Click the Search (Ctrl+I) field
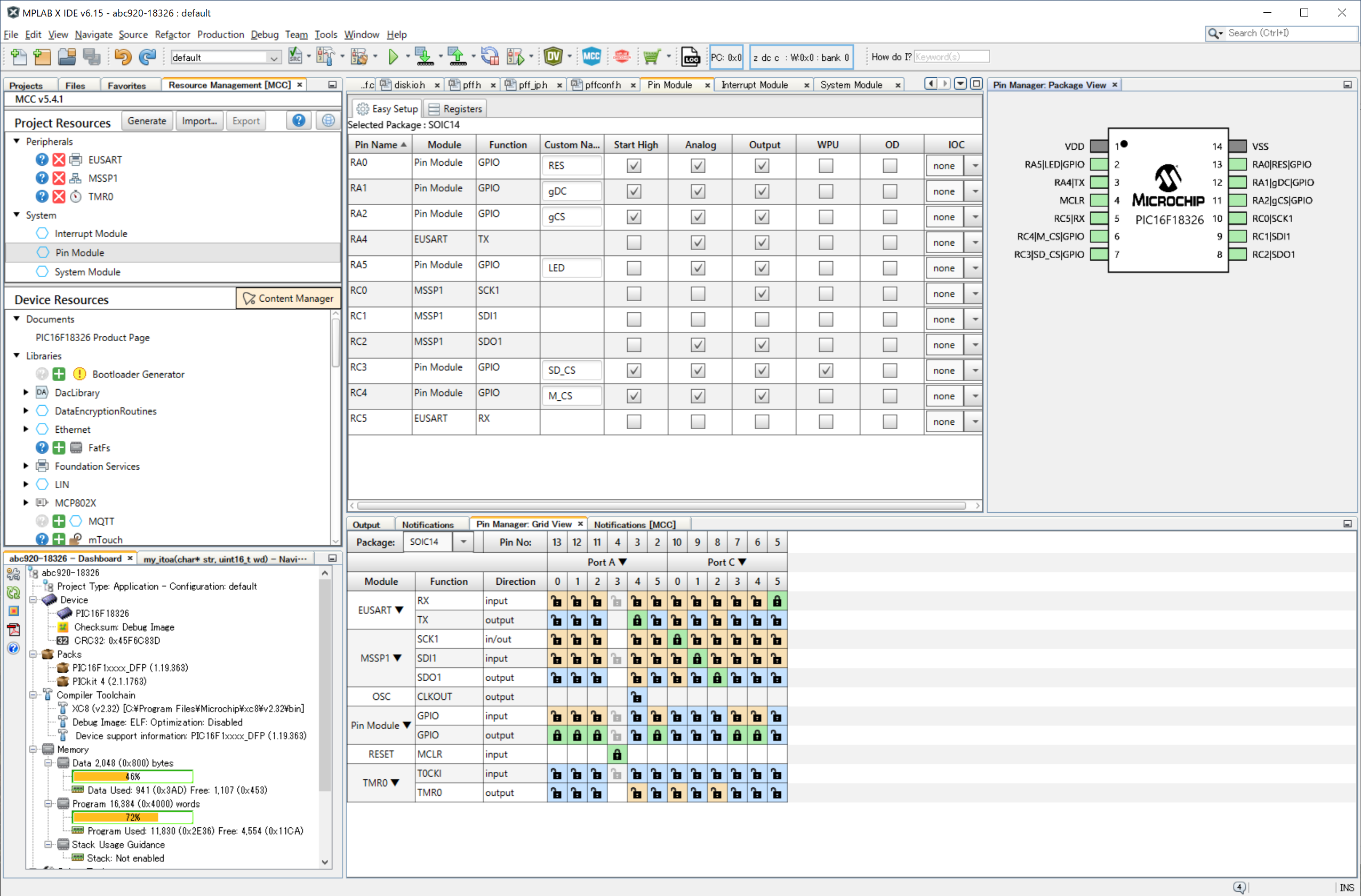Image resolution: width=1361 pixels, height=896 pixels. [1290, 33]
